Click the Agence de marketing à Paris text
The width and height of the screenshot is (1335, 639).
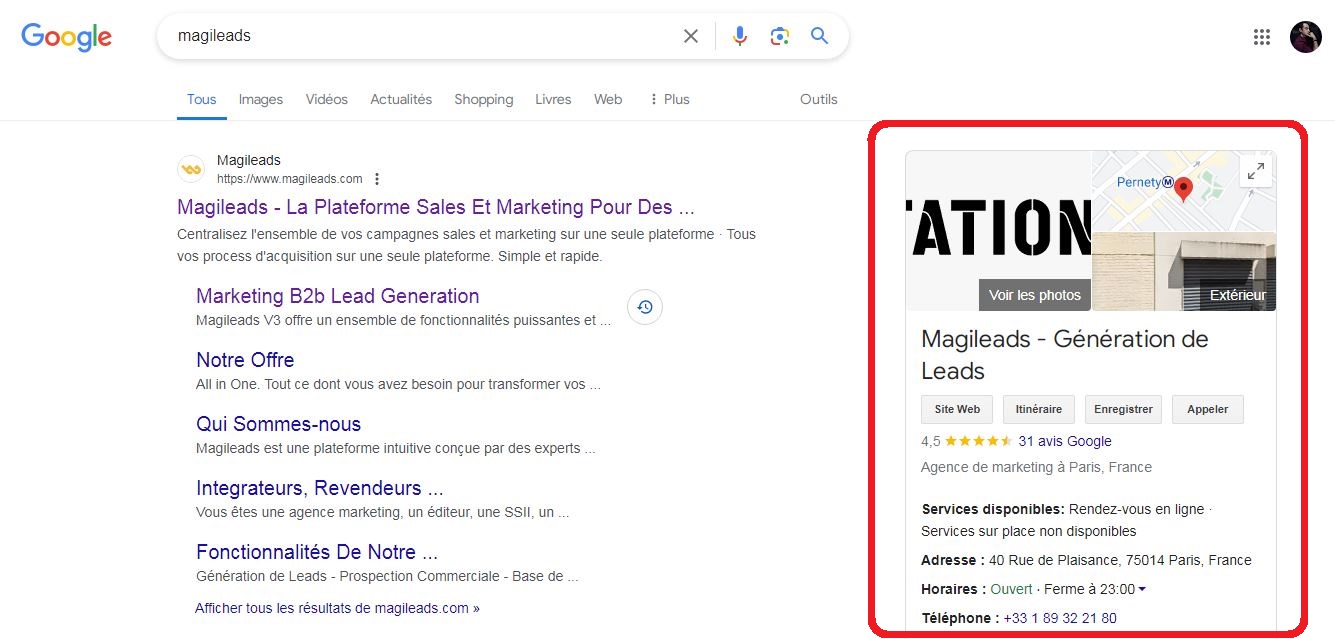pos(1036,467)
